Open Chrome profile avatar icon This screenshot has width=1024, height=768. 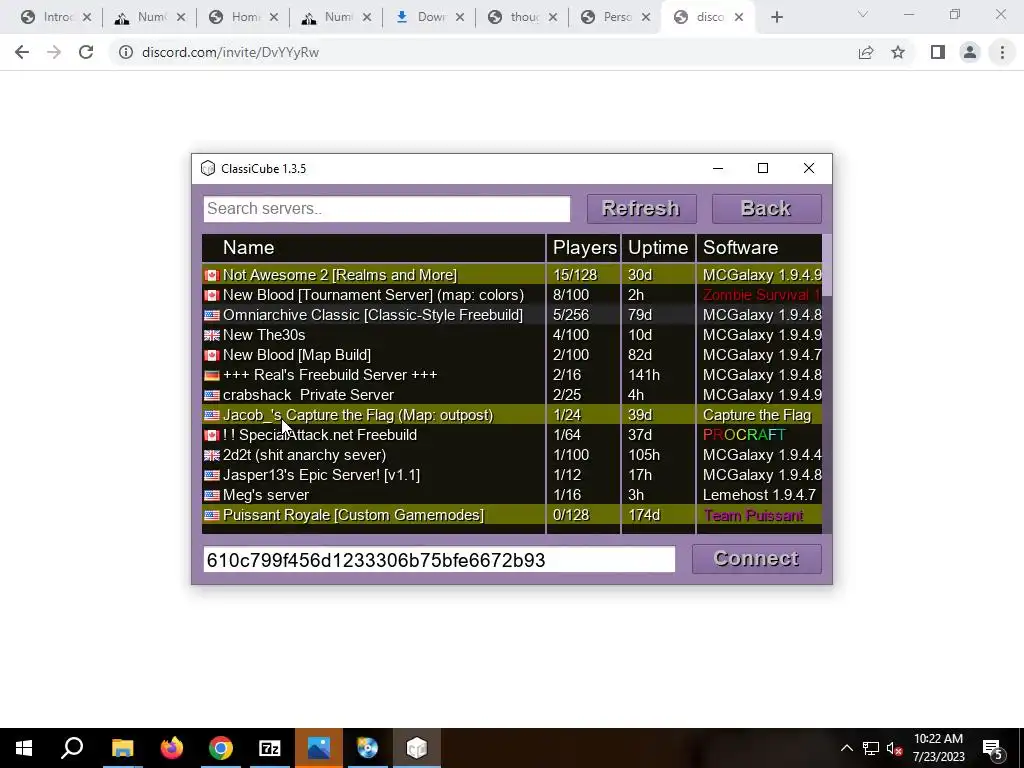970,52
